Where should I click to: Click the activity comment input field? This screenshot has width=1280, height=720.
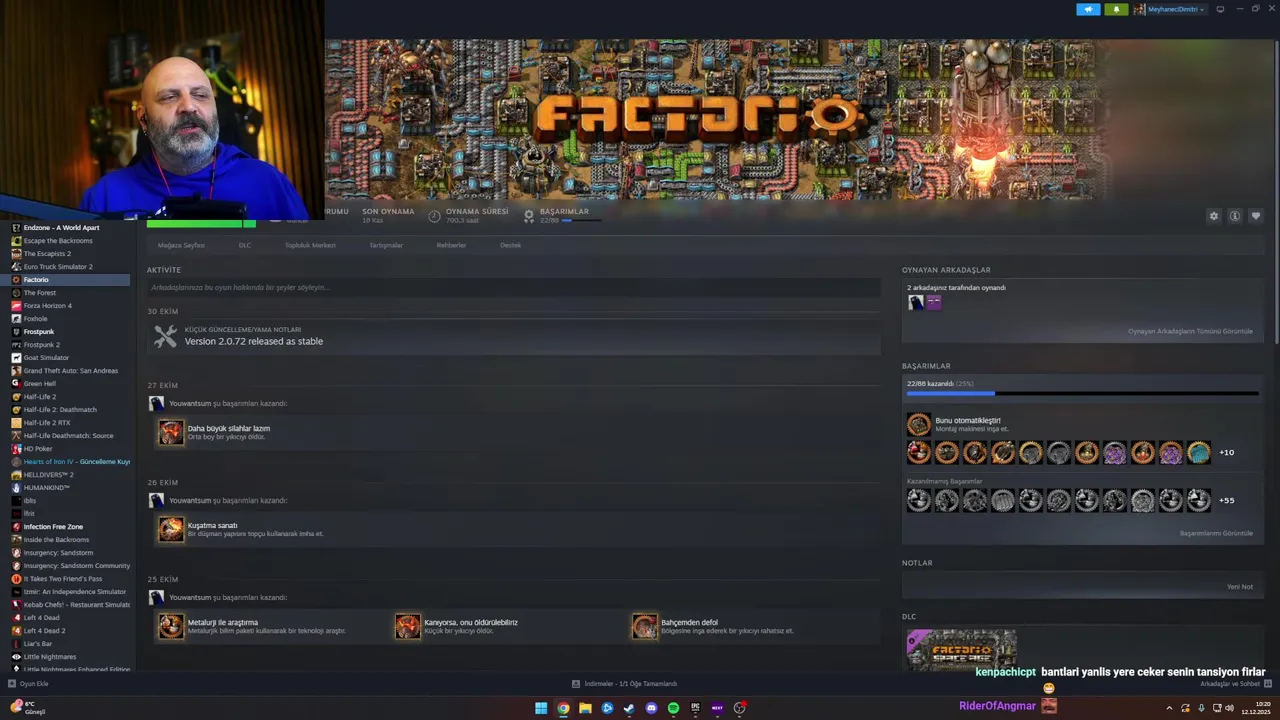[x=513, y=287]
